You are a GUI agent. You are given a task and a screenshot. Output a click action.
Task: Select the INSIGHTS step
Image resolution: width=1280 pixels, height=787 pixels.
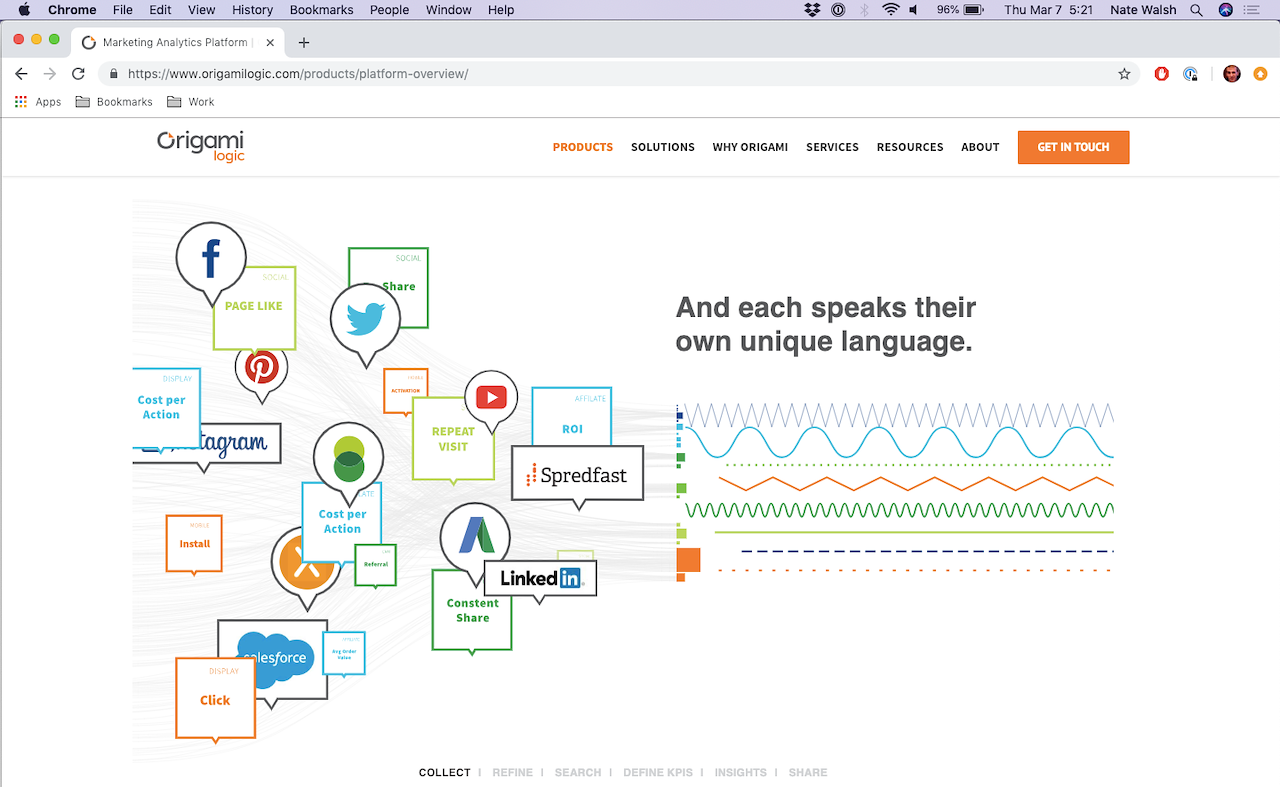(740, 773)
